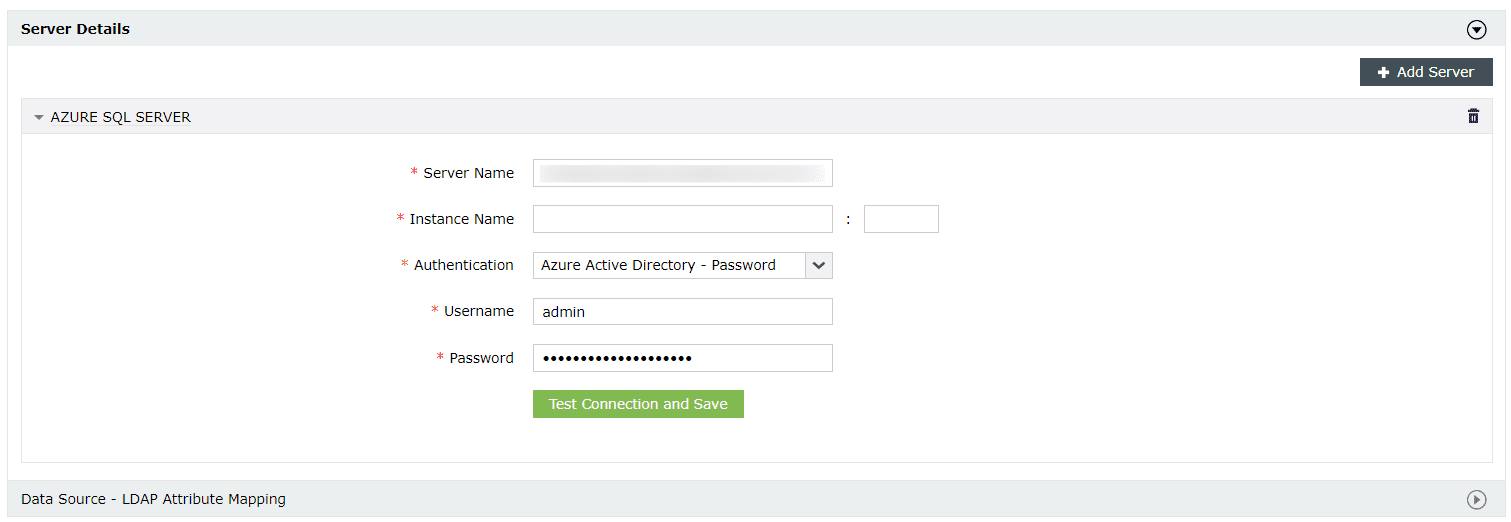Click the Password field label

click(481, 358)
